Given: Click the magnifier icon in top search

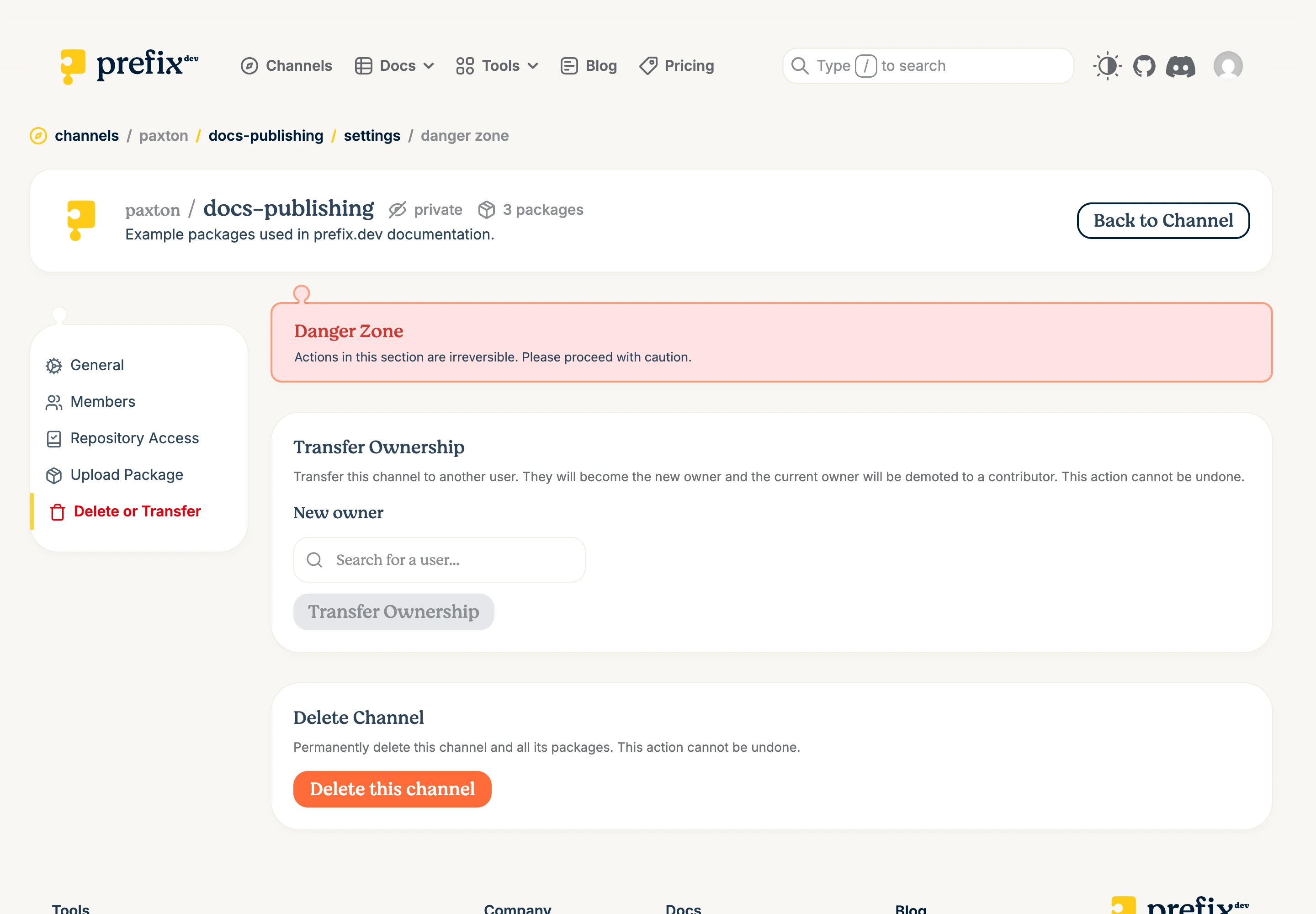Looking at the screenshot, I should 800,66.
